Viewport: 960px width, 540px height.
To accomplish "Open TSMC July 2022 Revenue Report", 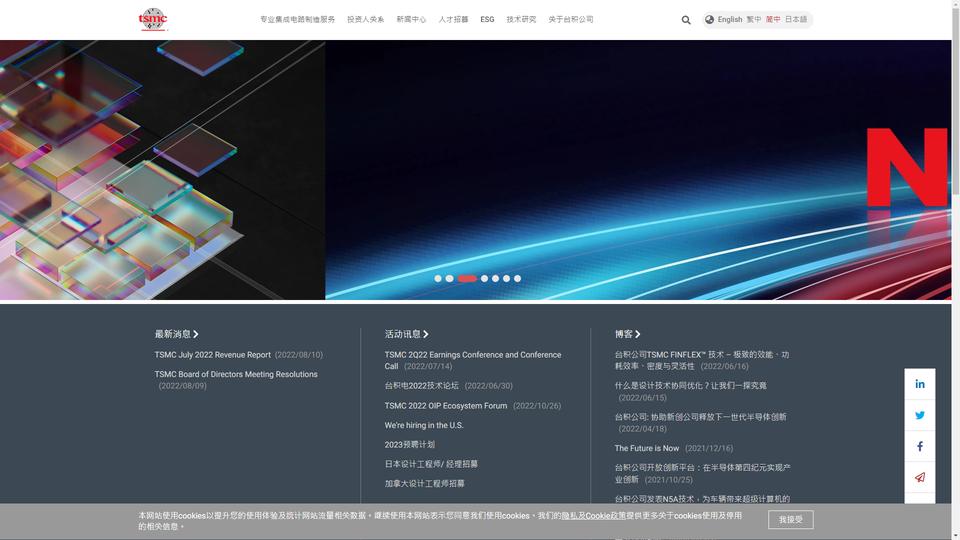I will pyautogui.click(x=212, y=354).
